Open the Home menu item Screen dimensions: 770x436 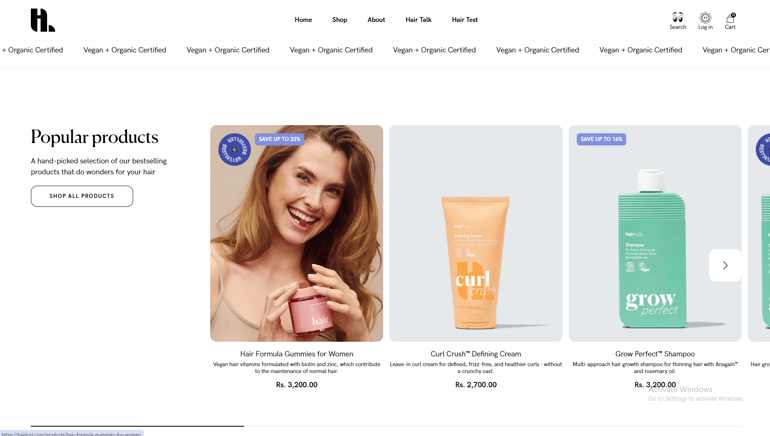pos(303,20)
